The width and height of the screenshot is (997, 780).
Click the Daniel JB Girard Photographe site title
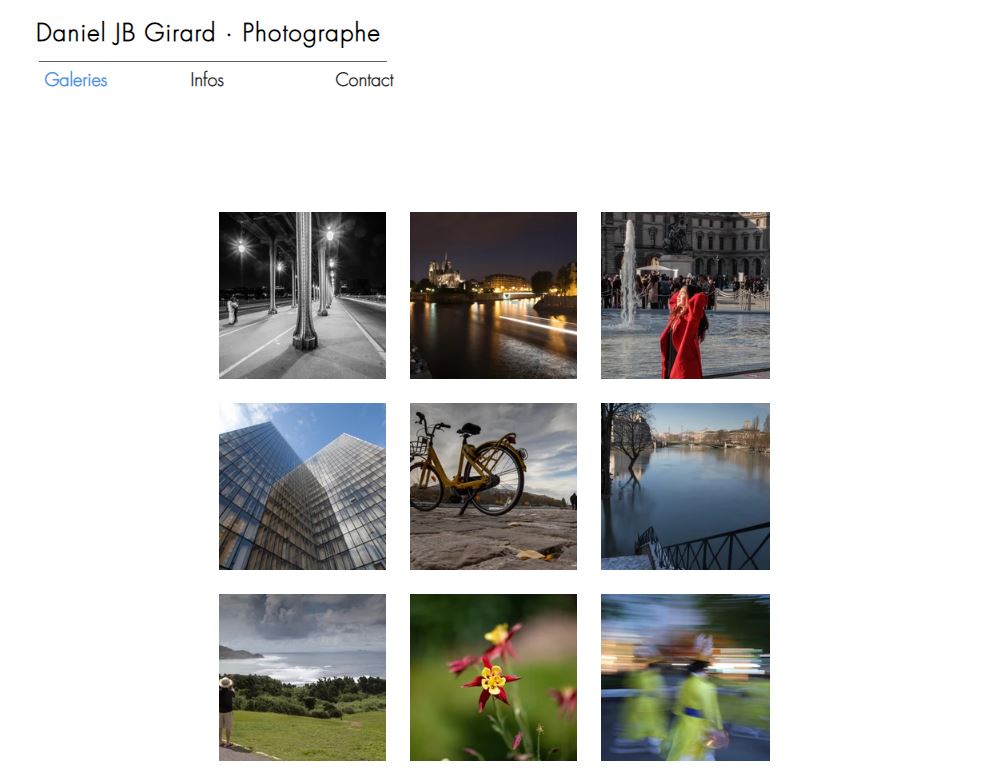coord(208,33)
